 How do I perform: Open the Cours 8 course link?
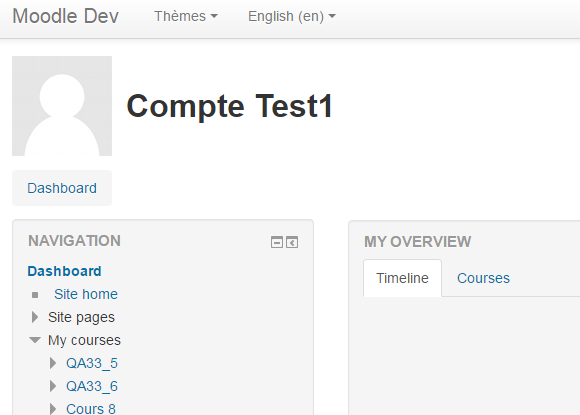tap(91, 409)
